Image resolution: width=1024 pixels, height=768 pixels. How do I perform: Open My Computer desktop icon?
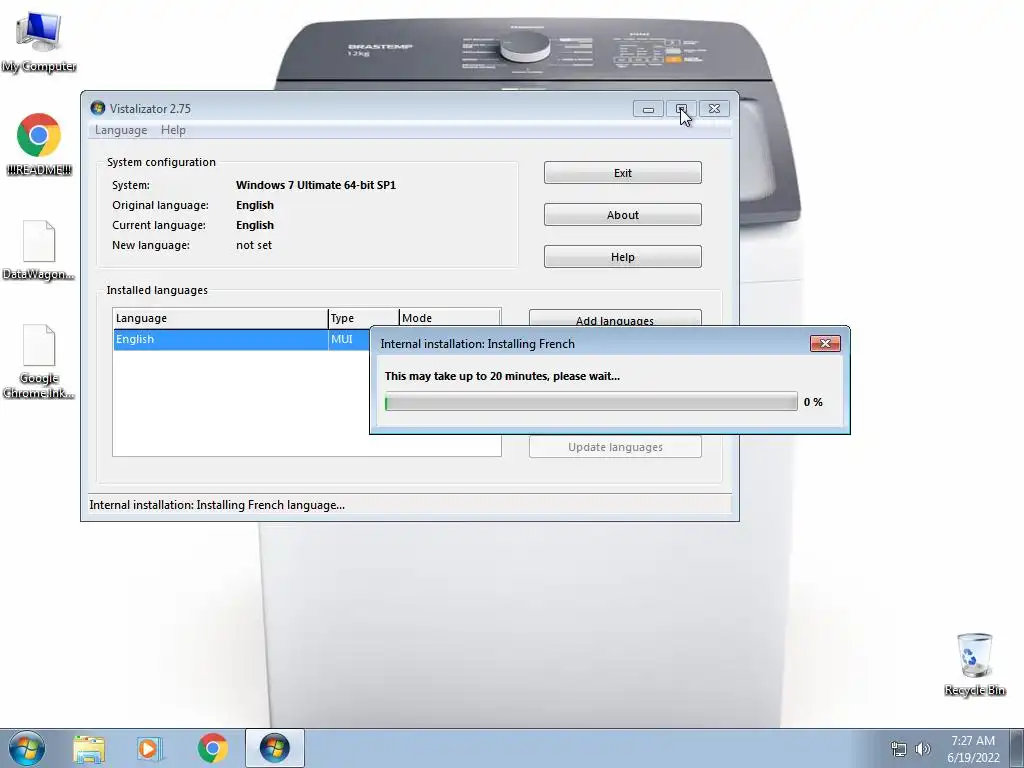39,40
